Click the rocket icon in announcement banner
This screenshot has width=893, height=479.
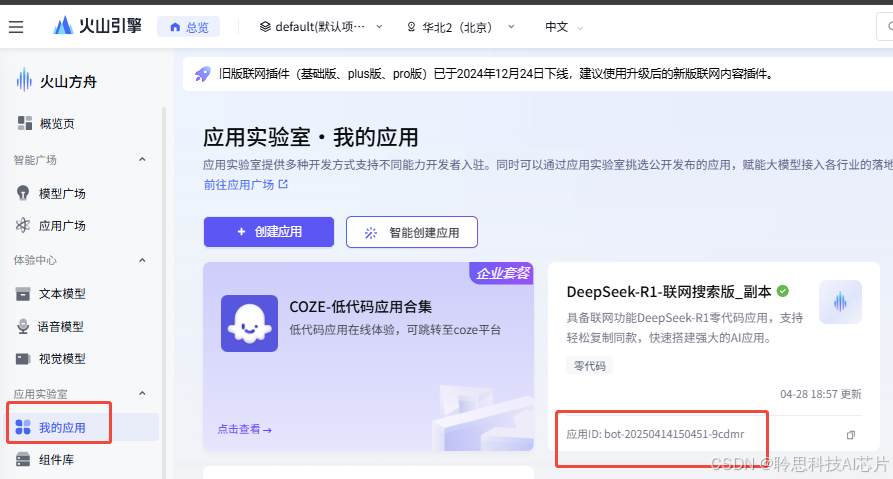tap(203, 74)
